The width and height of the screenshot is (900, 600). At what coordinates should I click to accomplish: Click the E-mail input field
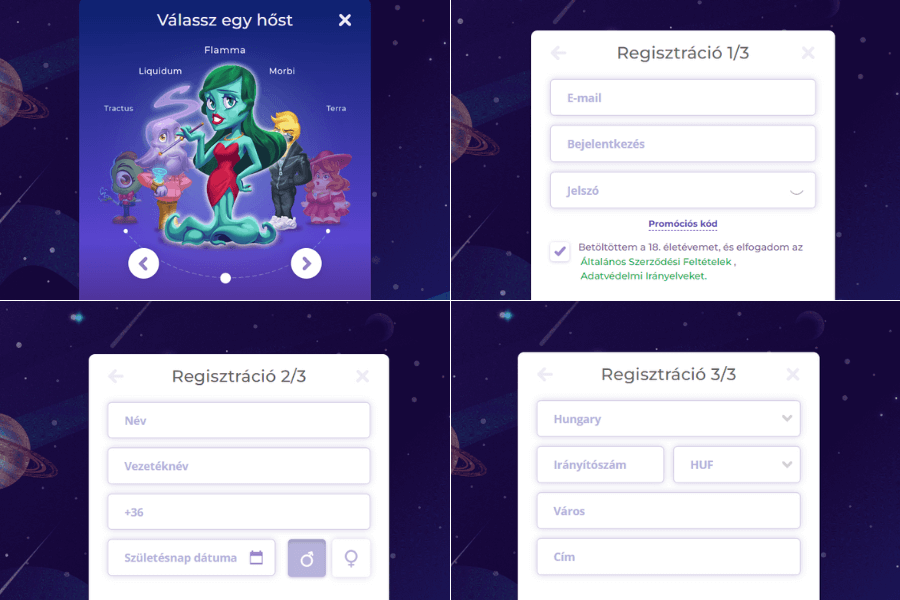point(682,98)
